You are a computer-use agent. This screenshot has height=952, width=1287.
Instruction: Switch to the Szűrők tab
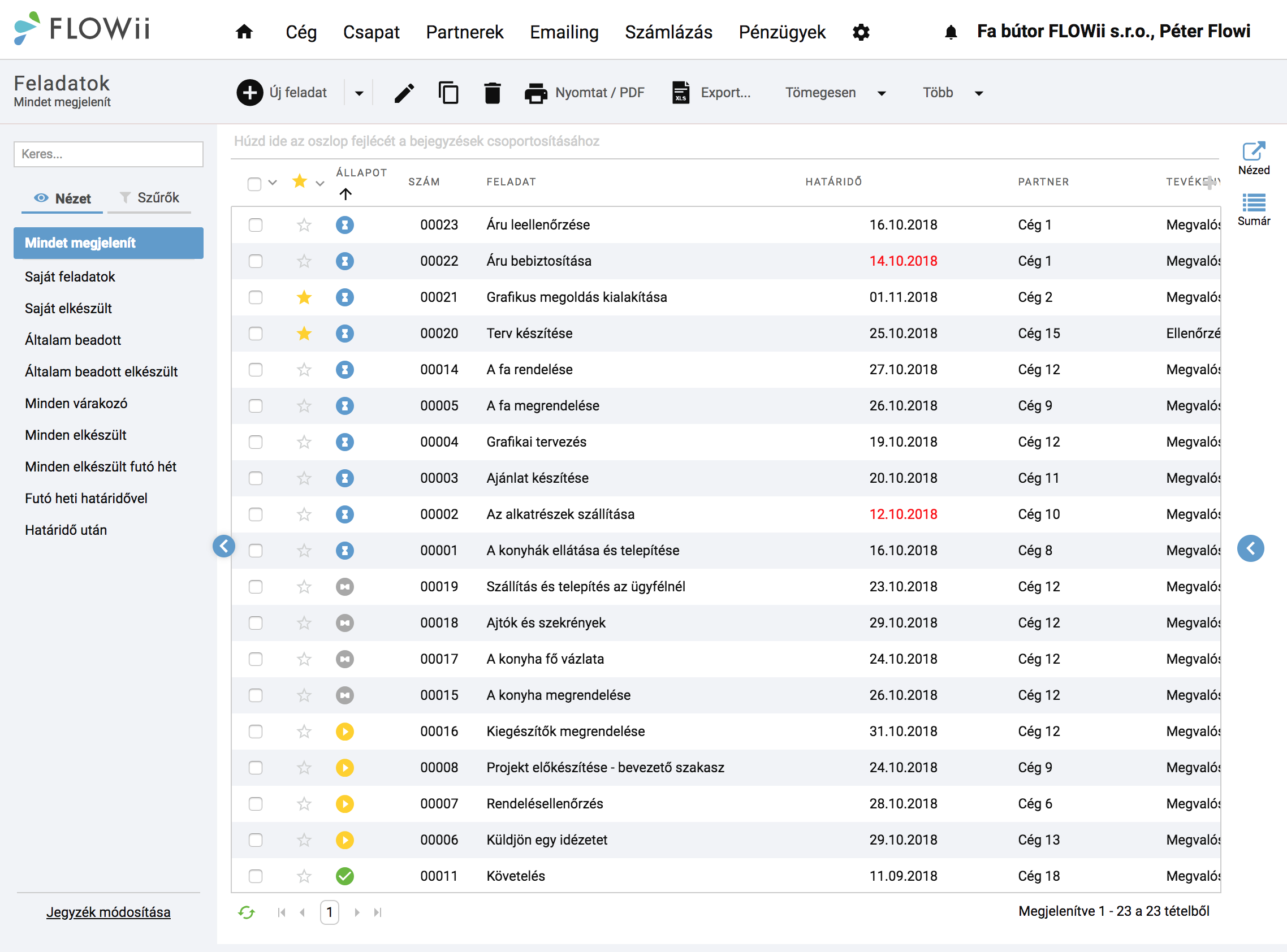click(x=149, y=198)
